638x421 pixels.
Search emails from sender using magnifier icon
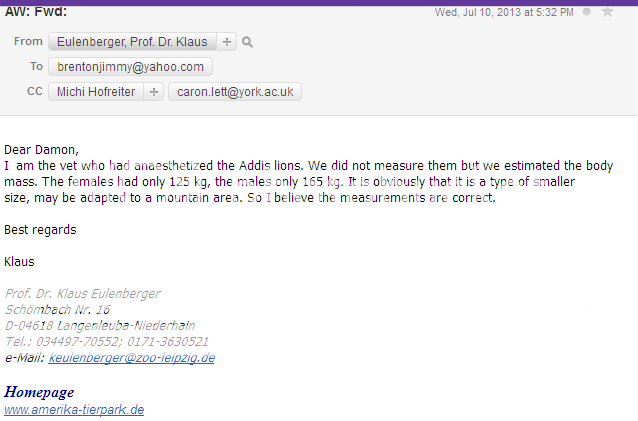tap(247, 42)
